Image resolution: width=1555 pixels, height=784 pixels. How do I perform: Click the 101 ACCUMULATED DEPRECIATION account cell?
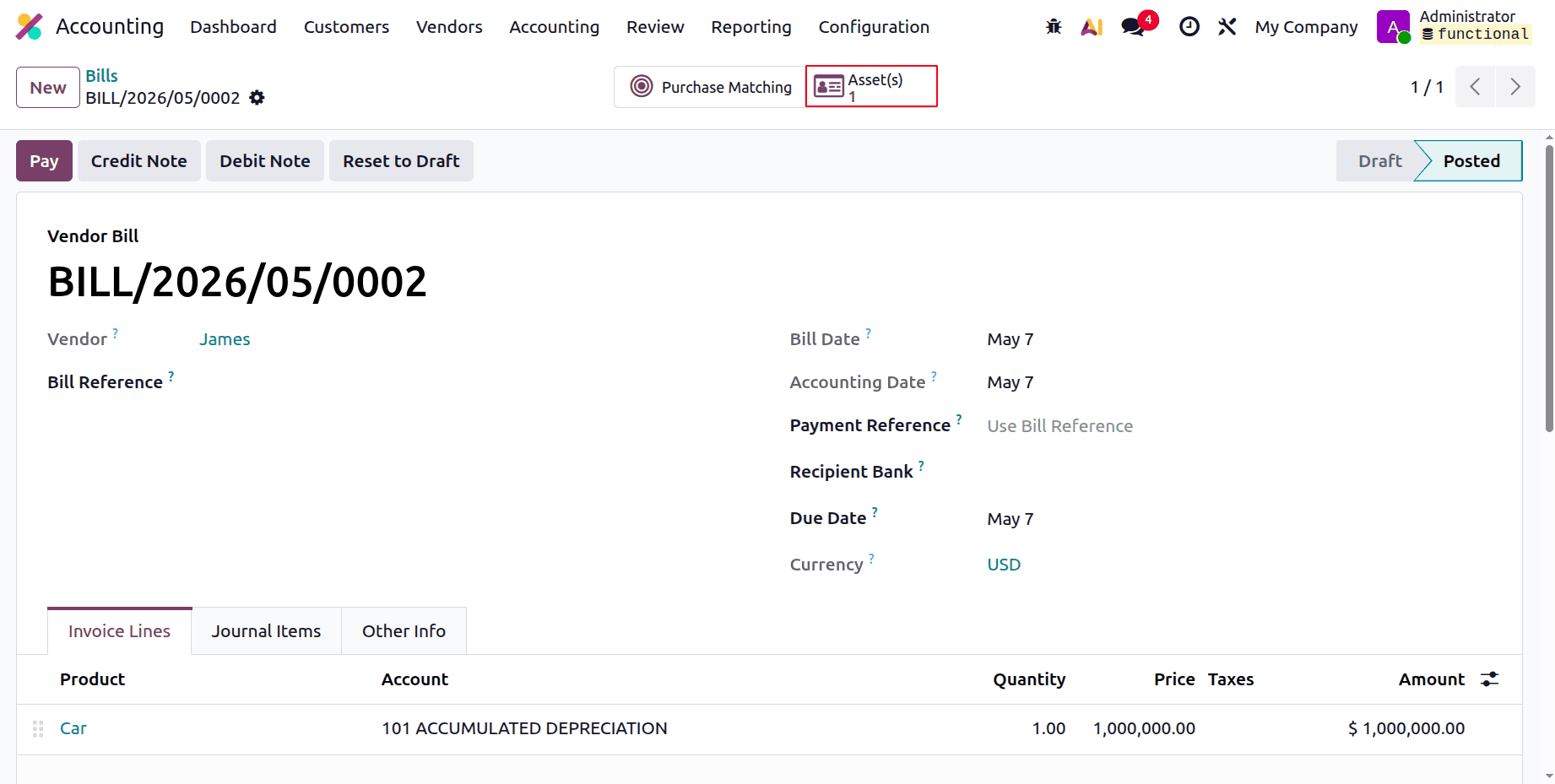[524, 728]
